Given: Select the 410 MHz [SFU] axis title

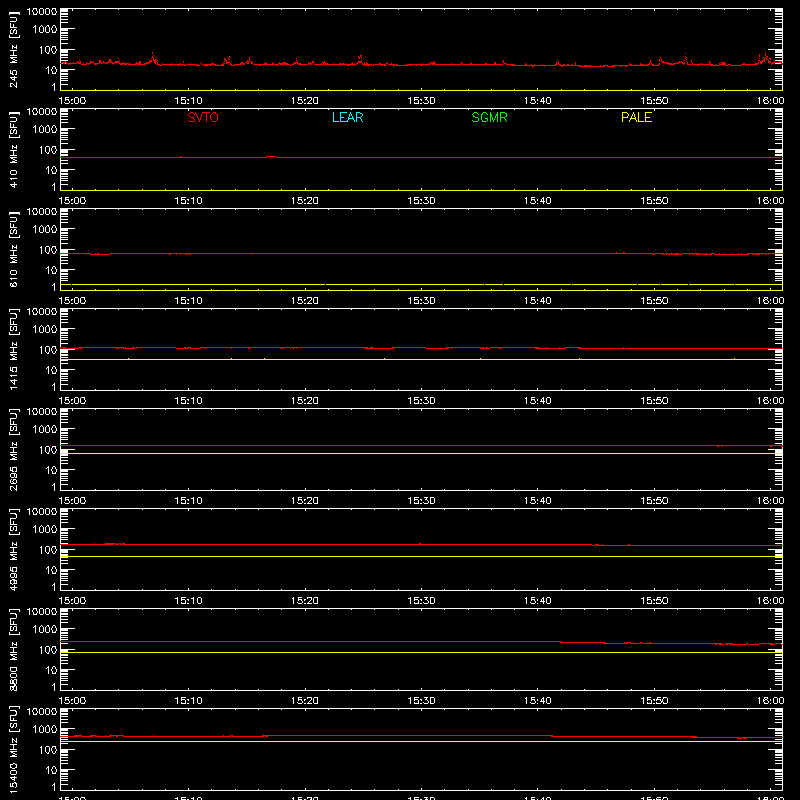Looking at the screenshot, I should click(x=14, y=149).
